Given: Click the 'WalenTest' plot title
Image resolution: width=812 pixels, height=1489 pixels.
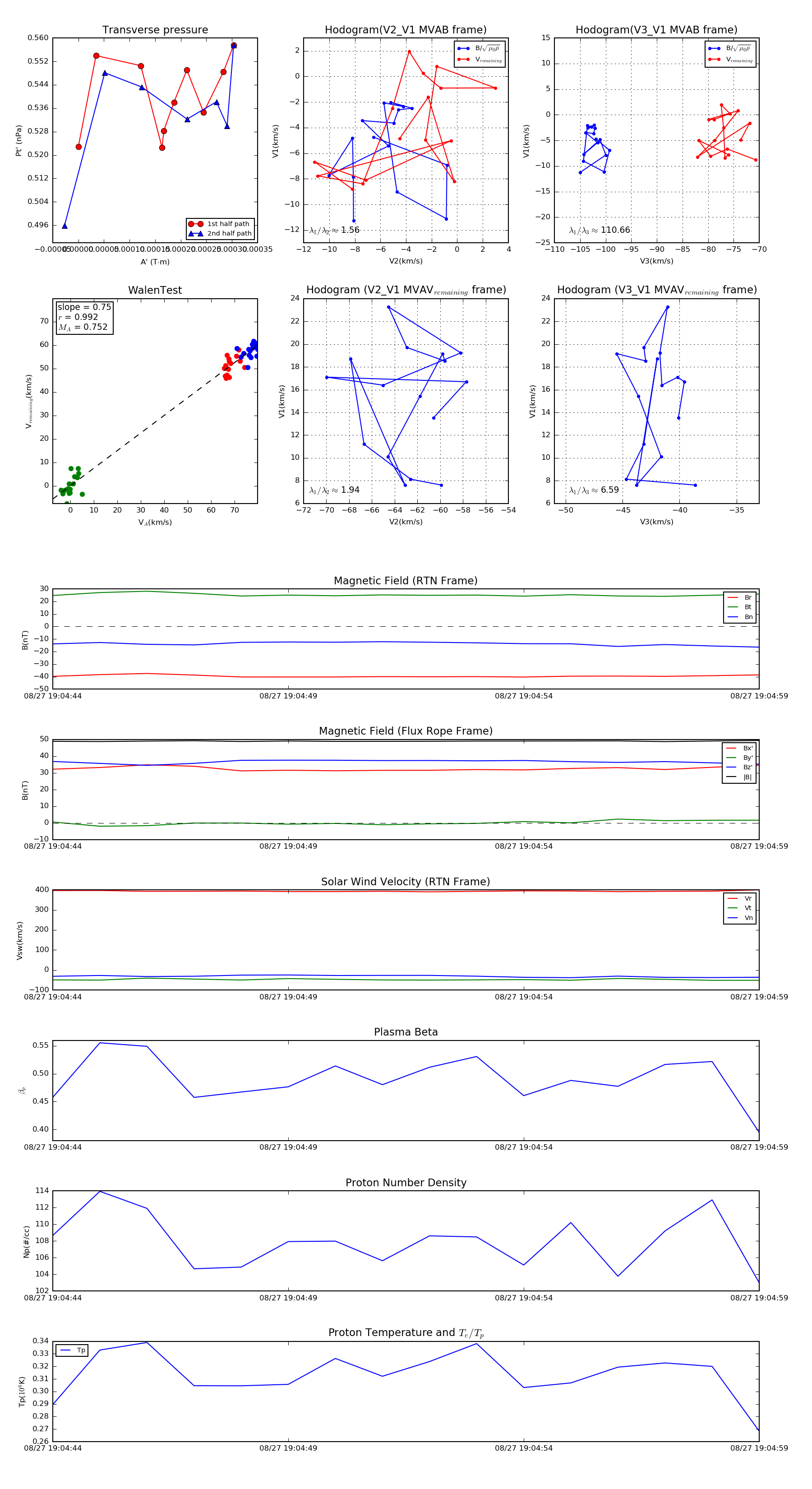Looking at the screenshot, I should pos(155,290).
